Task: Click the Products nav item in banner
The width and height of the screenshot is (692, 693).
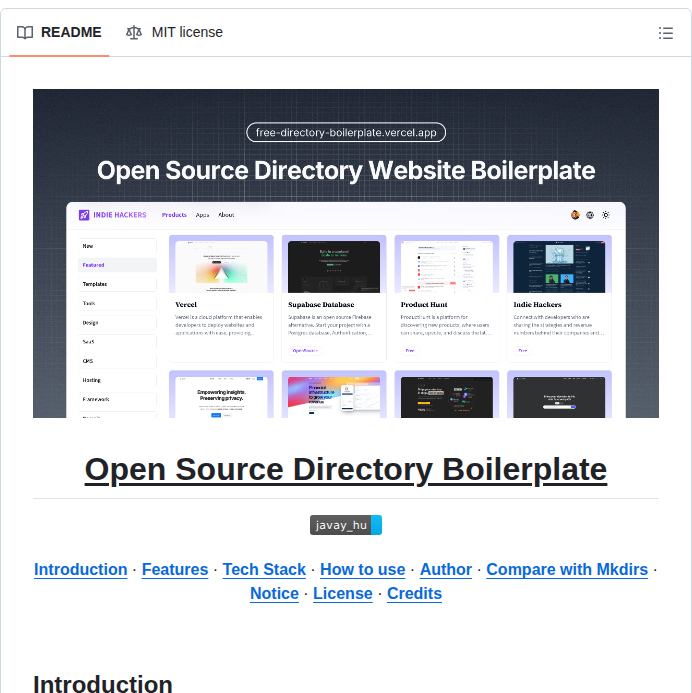Action: coord(174,215)
